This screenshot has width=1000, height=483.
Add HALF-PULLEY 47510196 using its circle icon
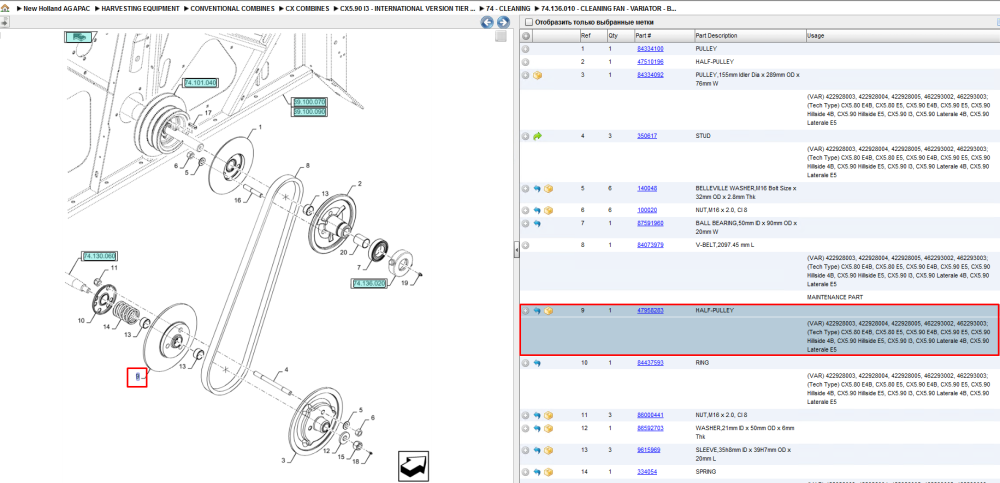click(526, 62)
